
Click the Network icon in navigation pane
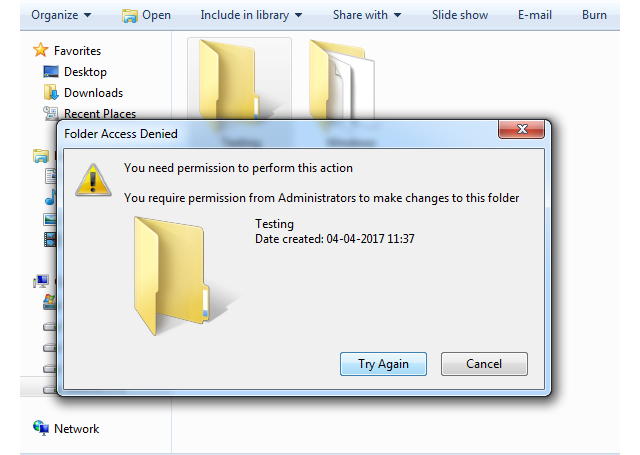[41, 428]
